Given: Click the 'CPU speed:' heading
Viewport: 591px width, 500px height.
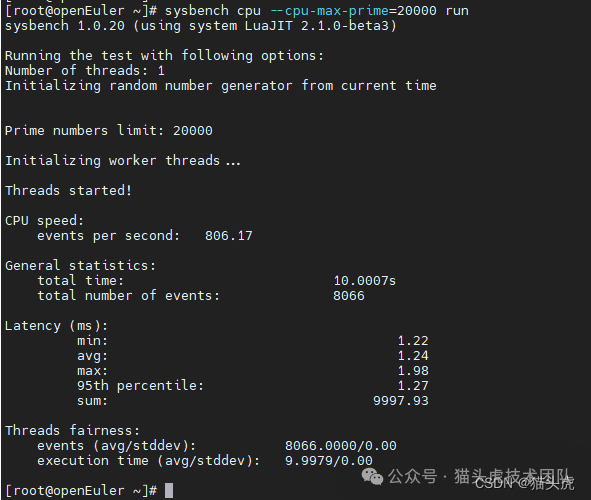Looking at the screenshot, I should (44, 221).
